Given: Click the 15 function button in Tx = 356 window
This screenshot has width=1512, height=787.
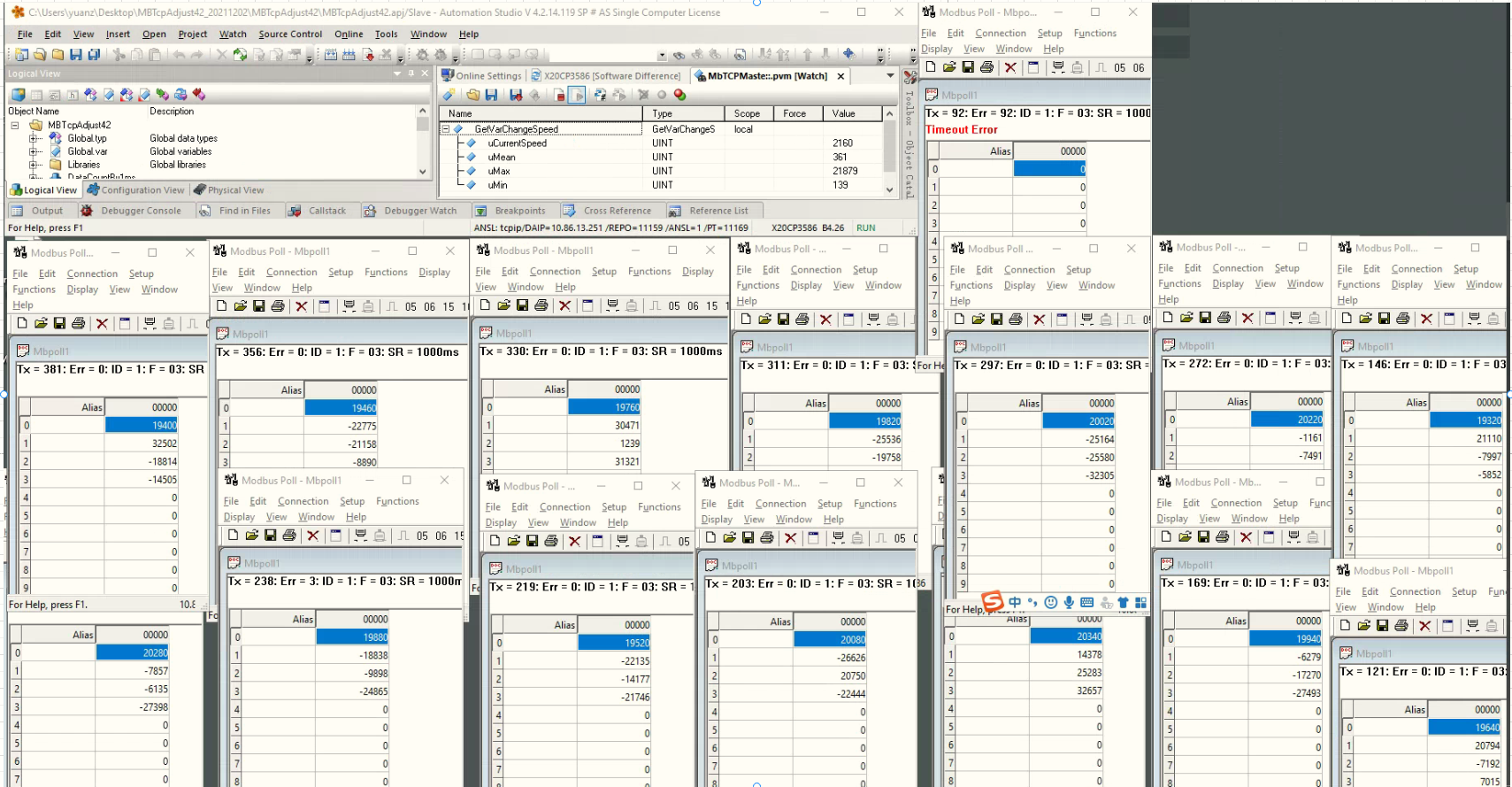Looking at the screenshot, I should point(449,307).
